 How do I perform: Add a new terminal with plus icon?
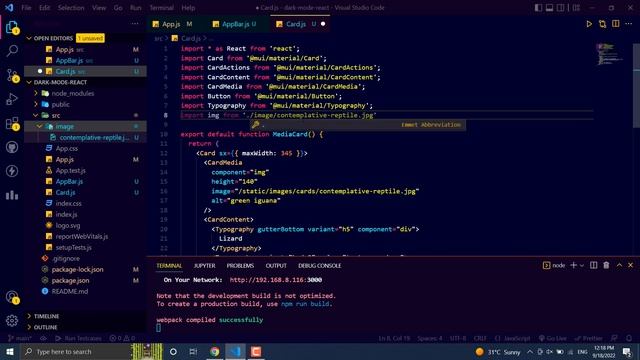coord(573,265)
